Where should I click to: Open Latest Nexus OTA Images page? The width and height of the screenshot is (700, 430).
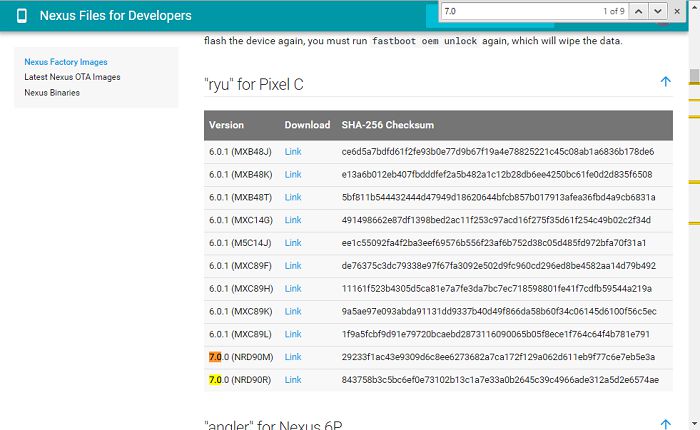(72, 77)
